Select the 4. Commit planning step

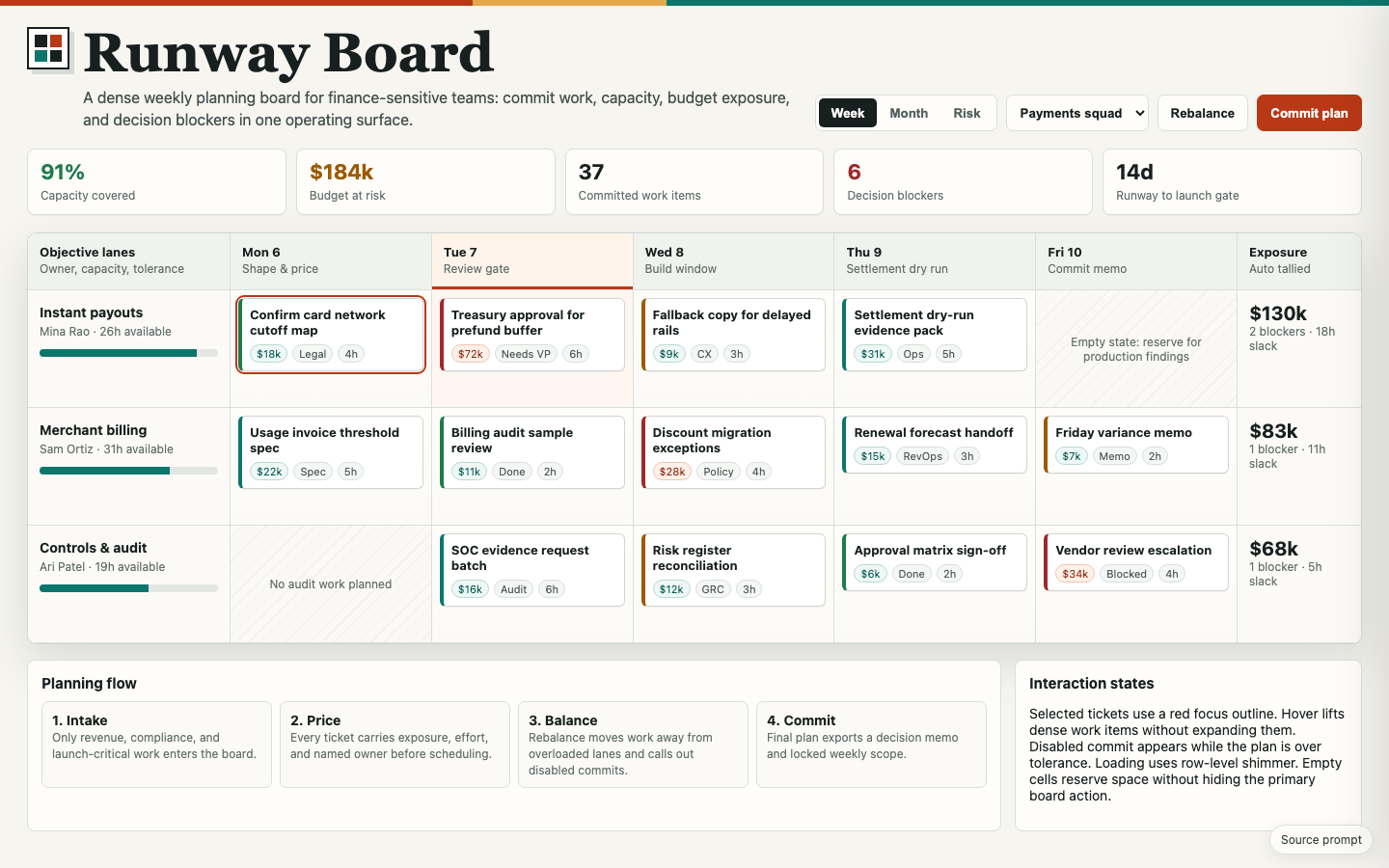(871, 745)
